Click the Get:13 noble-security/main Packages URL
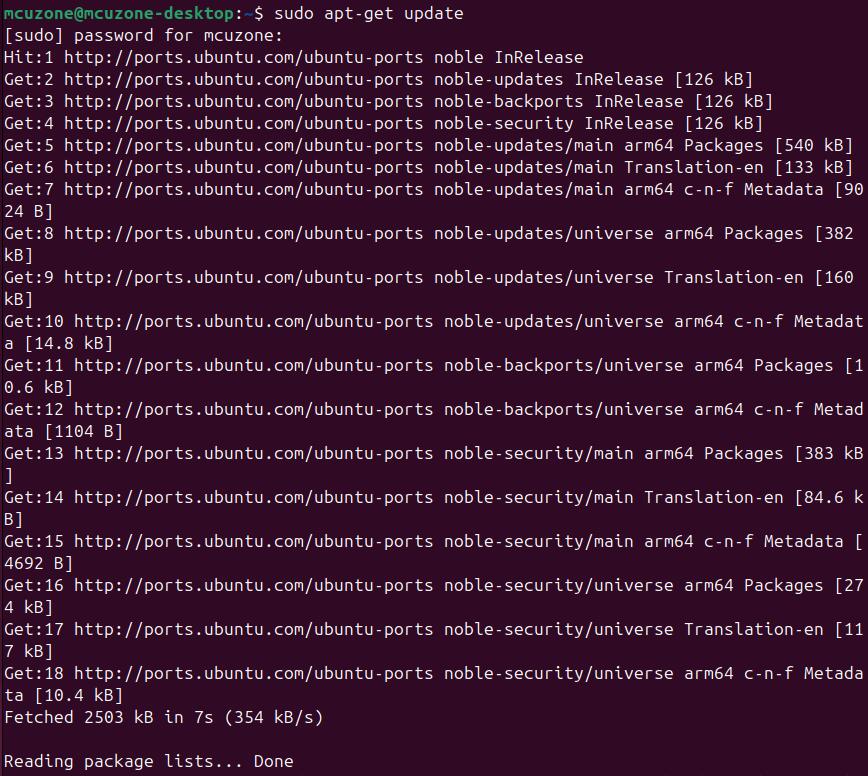Viewport: 868px width, 776px height. pos(254,453)
